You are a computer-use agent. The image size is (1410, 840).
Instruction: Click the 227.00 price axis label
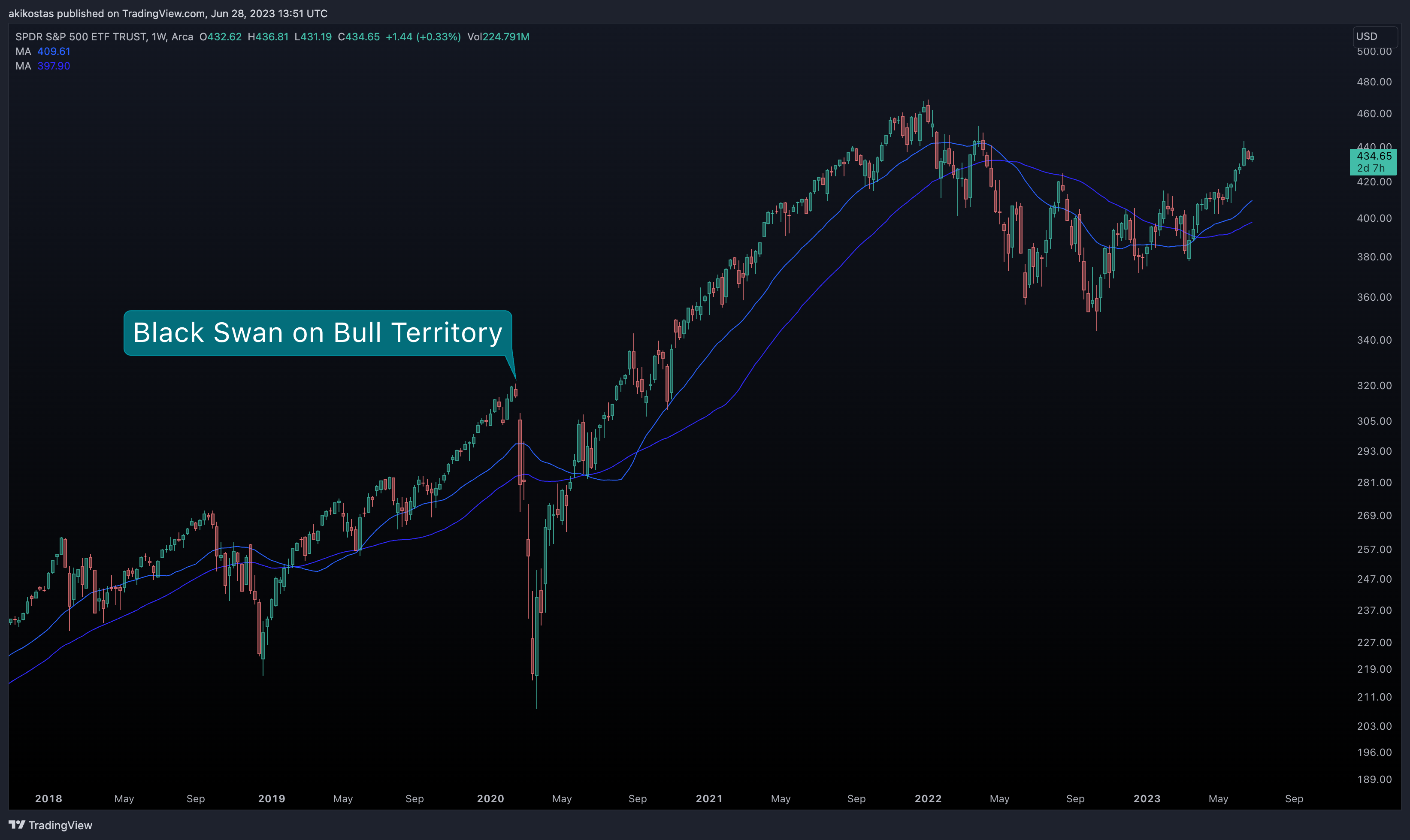pyautogui.click(x=1374, y=643)
